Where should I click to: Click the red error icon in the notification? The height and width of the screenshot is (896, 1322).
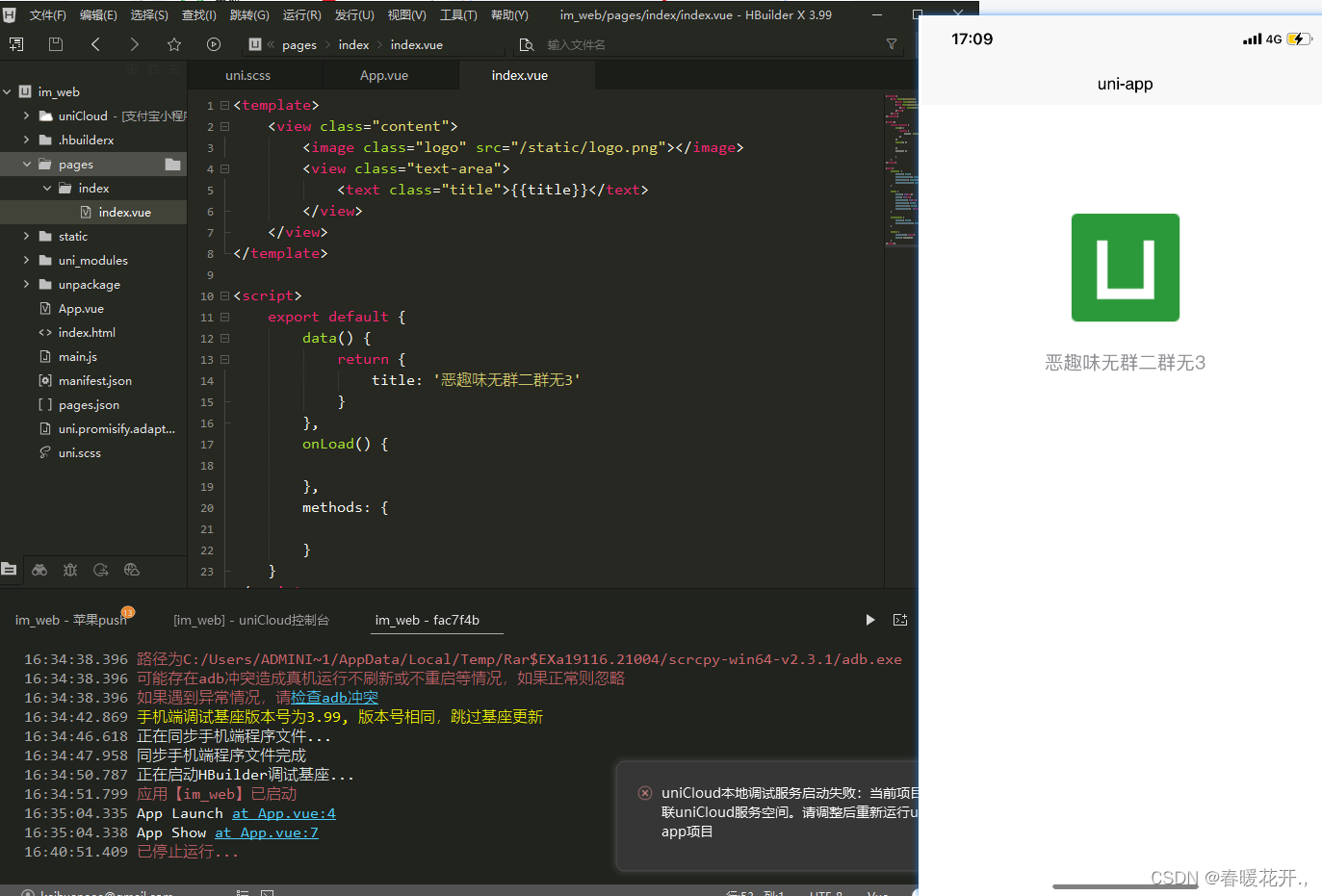click(645, 793)
